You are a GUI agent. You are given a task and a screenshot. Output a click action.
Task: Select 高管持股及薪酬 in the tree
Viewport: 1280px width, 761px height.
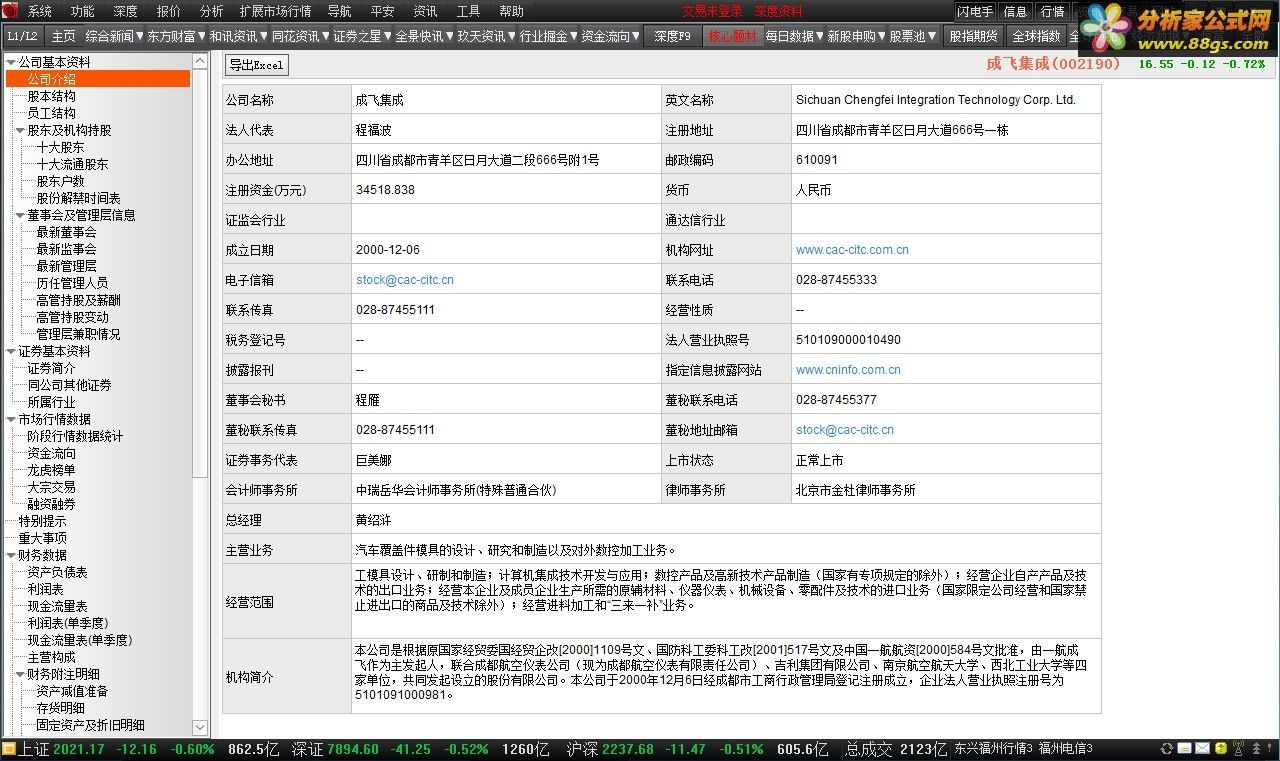click(x=78, y=300)
